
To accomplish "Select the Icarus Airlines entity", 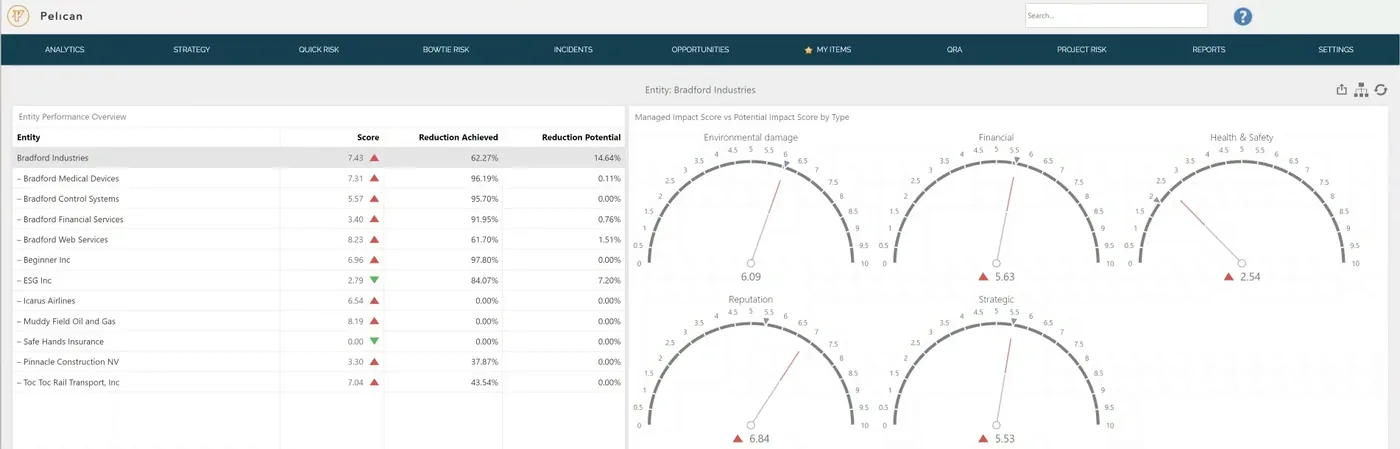I will pyautogui.click(x=47, y=300).
